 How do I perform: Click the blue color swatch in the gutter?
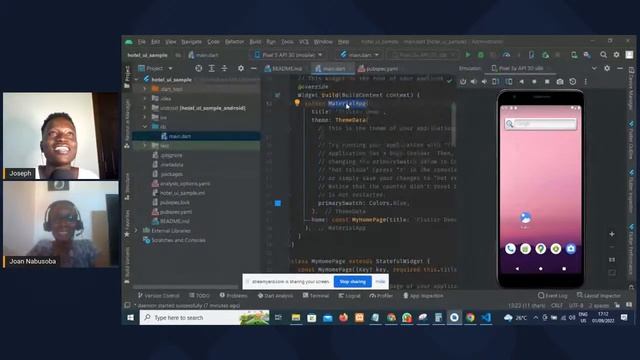click(278, 203)
